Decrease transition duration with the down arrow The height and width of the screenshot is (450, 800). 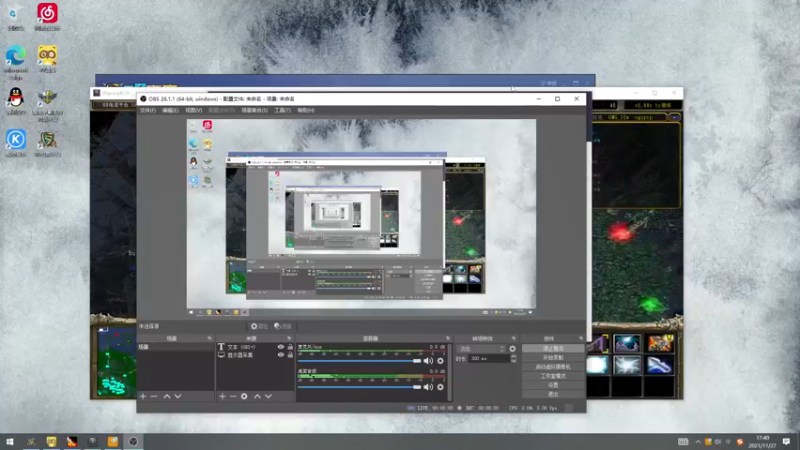pyautogui.click(x=513, y=361)
